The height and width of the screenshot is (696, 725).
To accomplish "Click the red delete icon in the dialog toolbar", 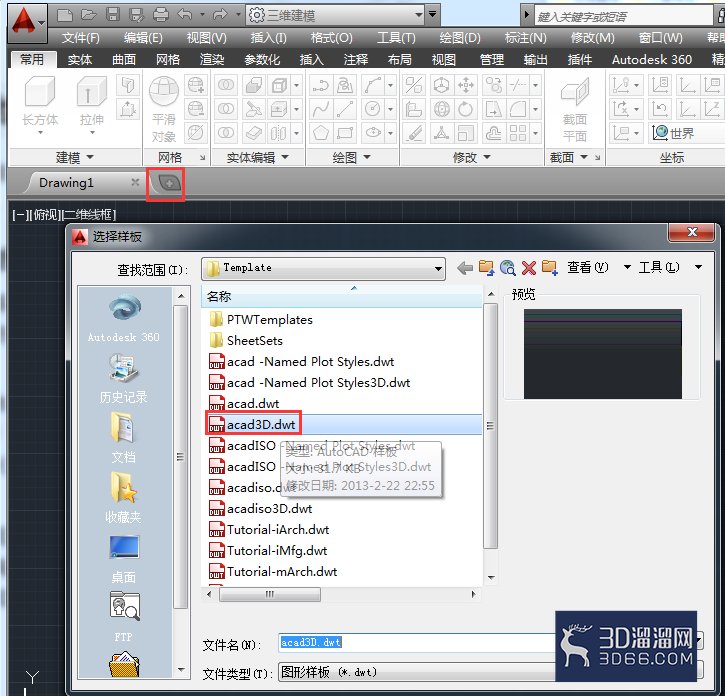I will click(529, 268).
